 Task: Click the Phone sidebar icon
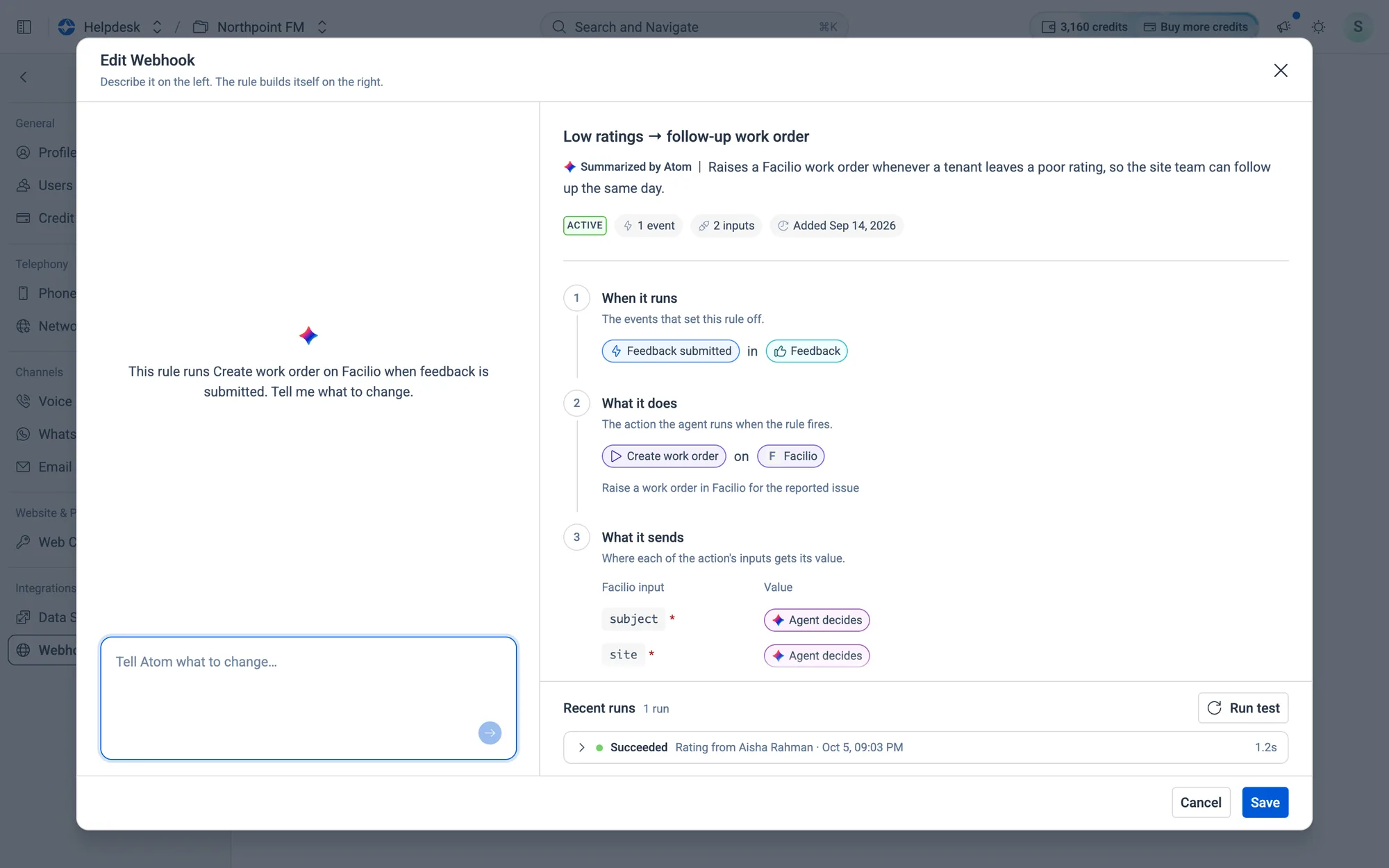pos(24,293)
